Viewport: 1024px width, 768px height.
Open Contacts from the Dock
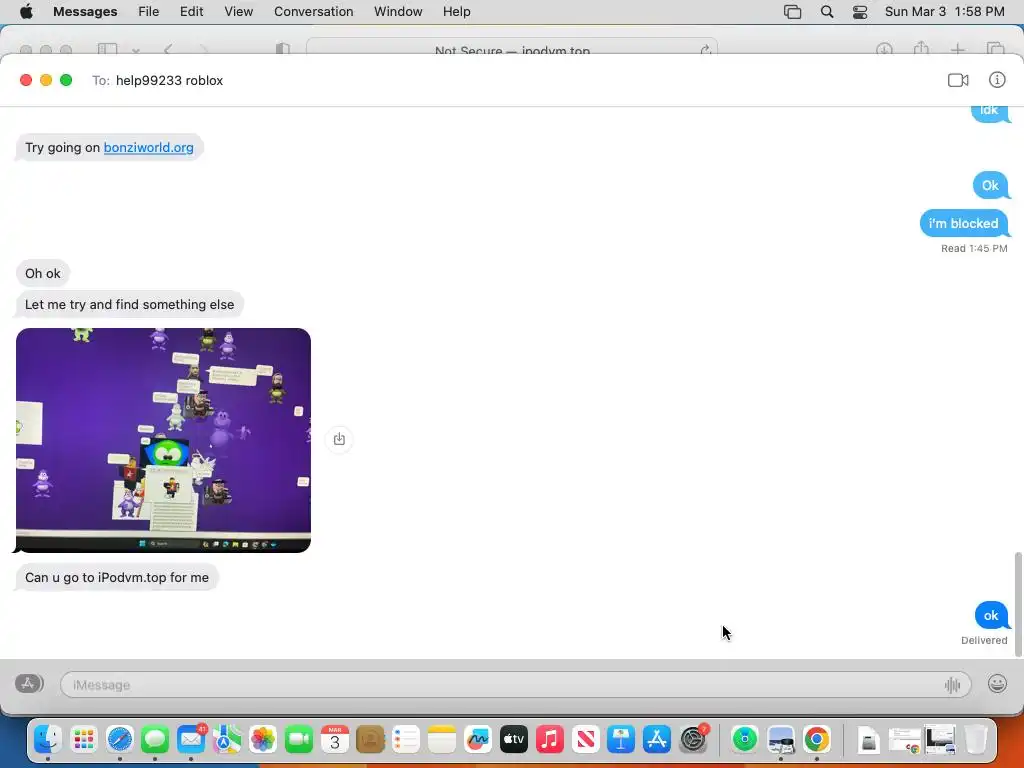(x=370, y=739)
